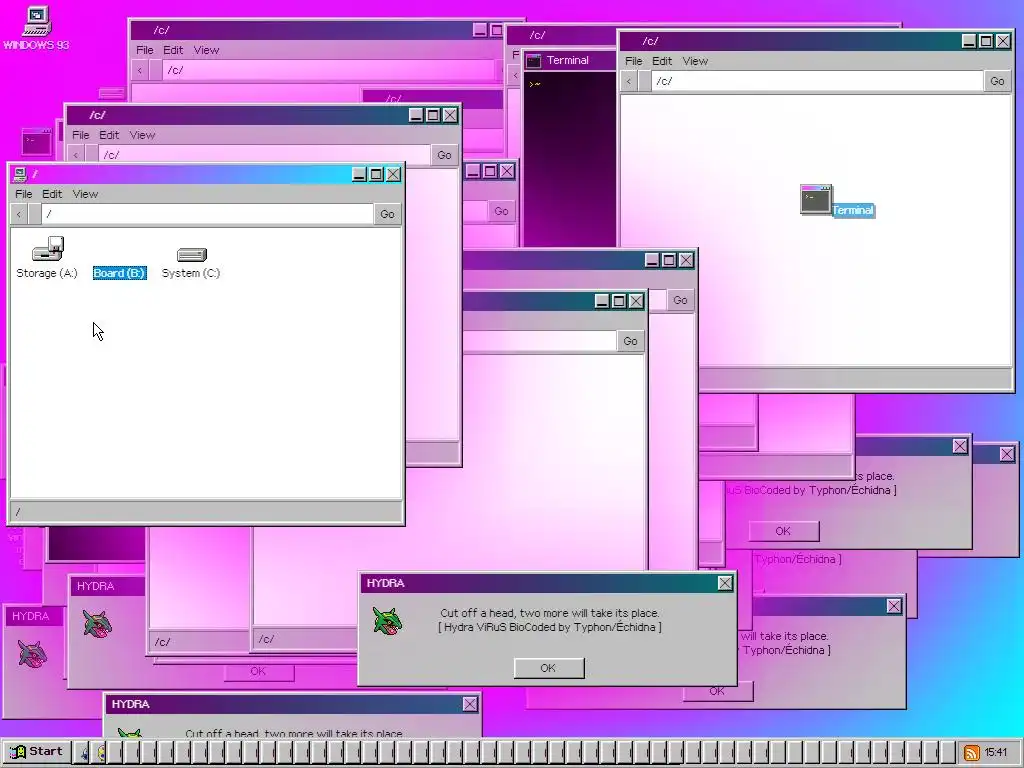The image size is (1024, 768).
Task: Open View menu in the topmost-left /c/ window
Action: point(206,50)
